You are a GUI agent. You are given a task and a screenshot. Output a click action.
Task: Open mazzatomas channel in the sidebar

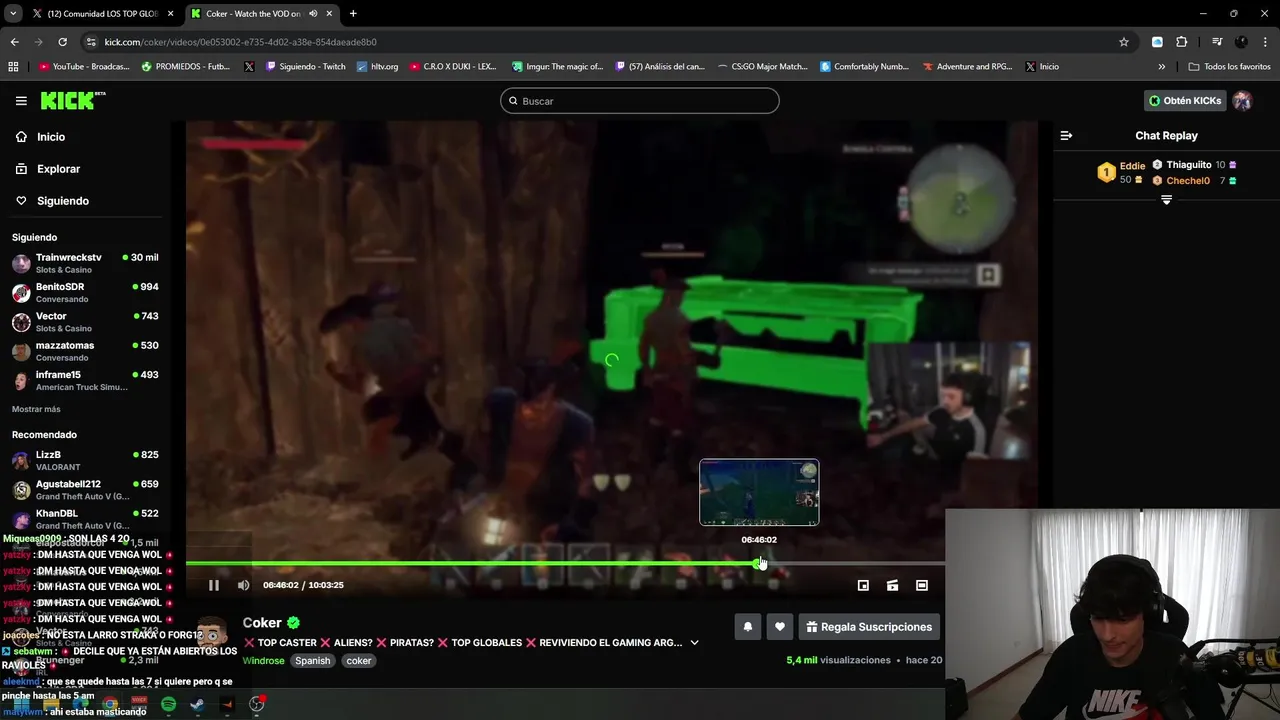[x=85, y=351]
